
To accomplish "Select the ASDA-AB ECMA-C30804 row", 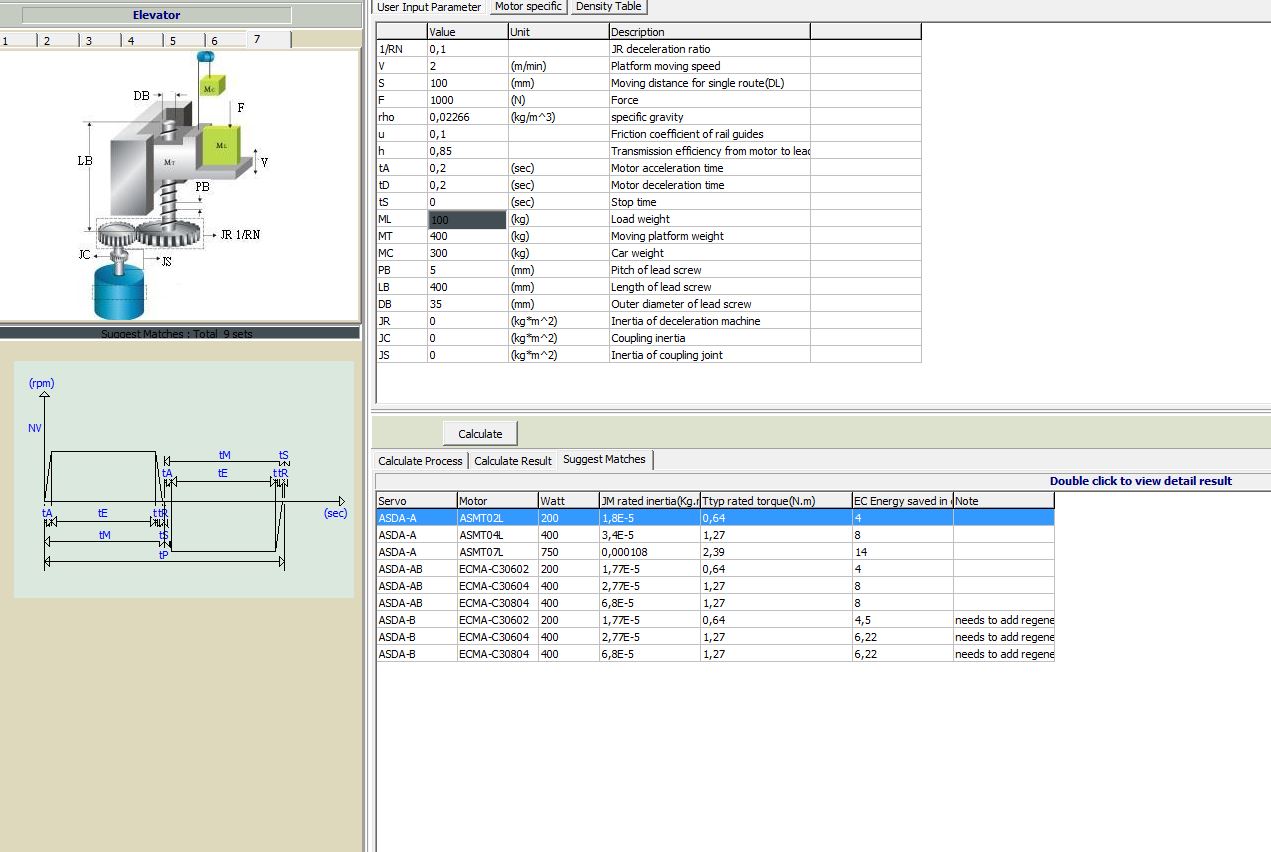I will 715,603.
